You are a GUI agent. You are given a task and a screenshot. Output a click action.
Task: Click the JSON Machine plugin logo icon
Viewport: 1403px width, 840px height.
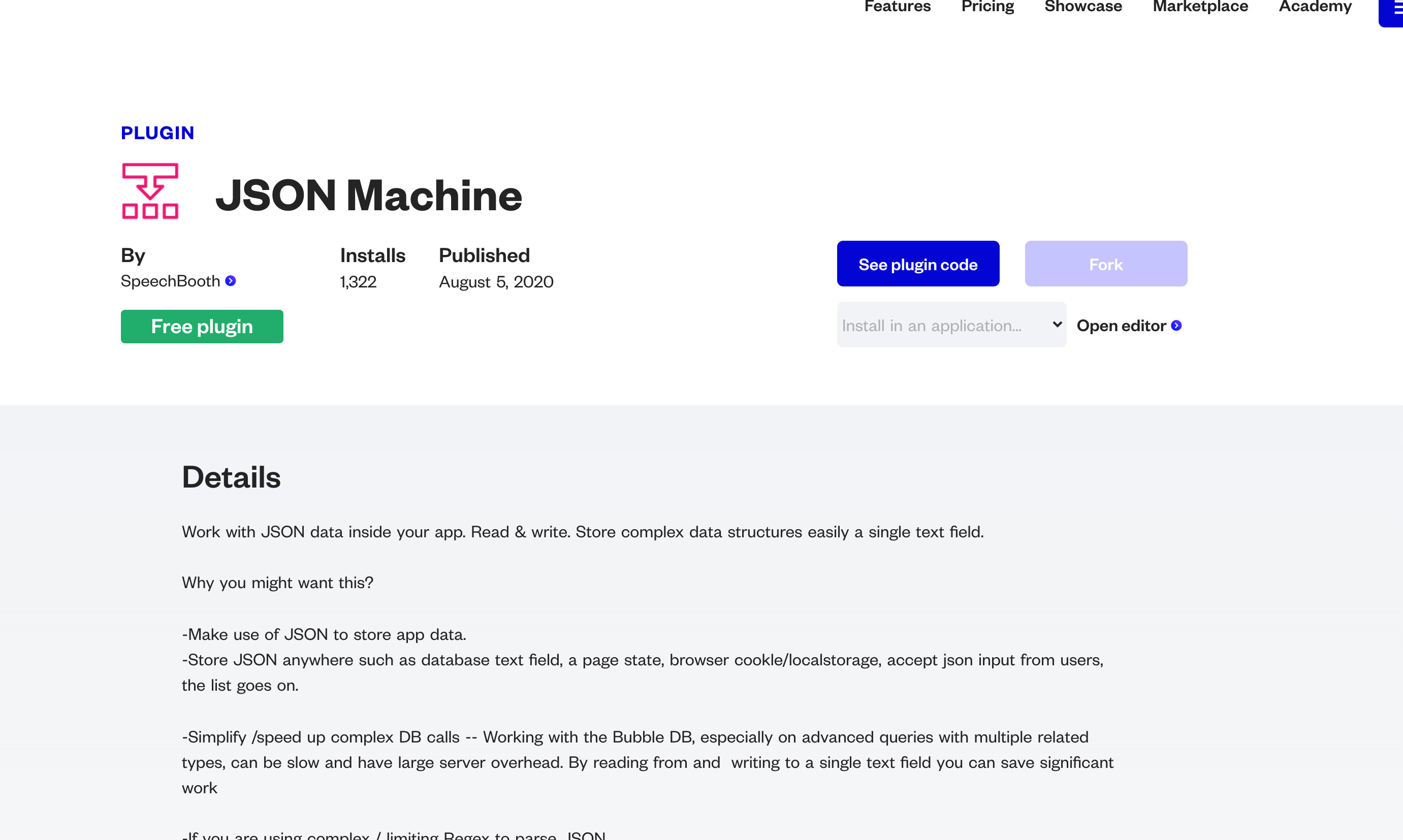point(150,191)
